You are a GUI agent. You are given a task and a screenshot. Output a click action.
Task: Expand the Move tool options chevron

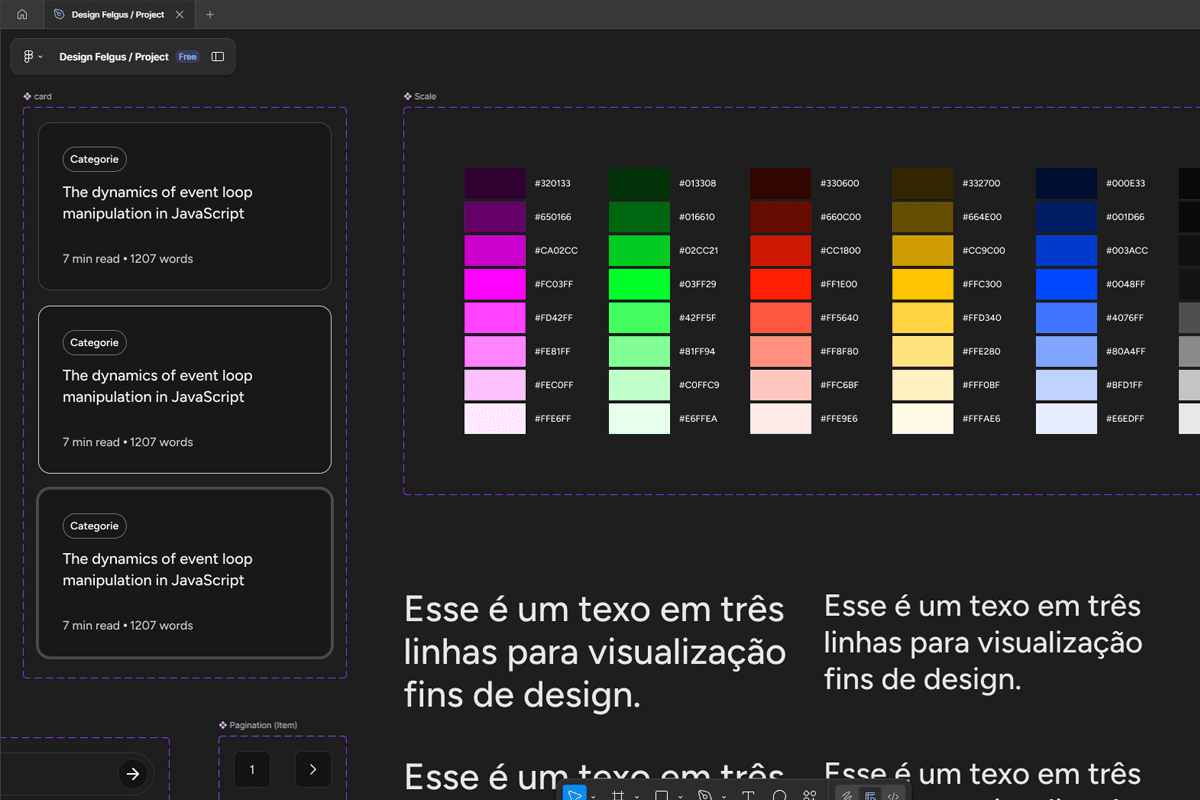pyautogui.click(x=593, y=797)
